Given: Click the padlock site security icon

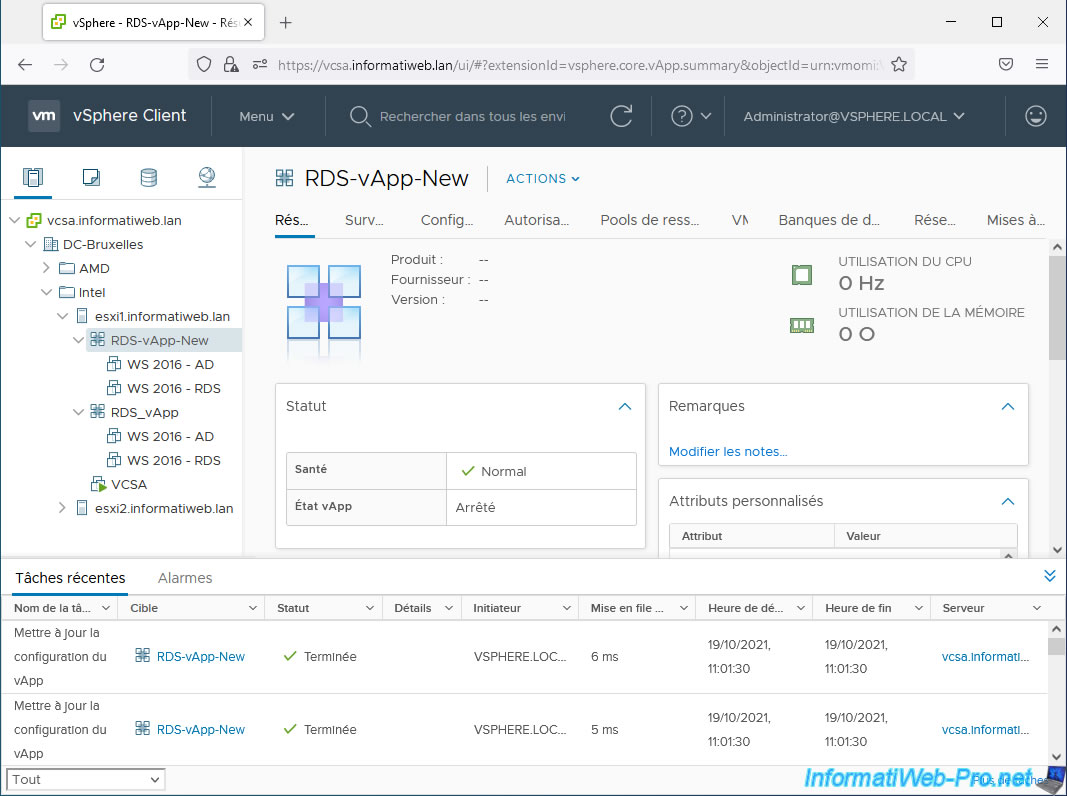Looking at the screenshot, I should pos(231,65).
